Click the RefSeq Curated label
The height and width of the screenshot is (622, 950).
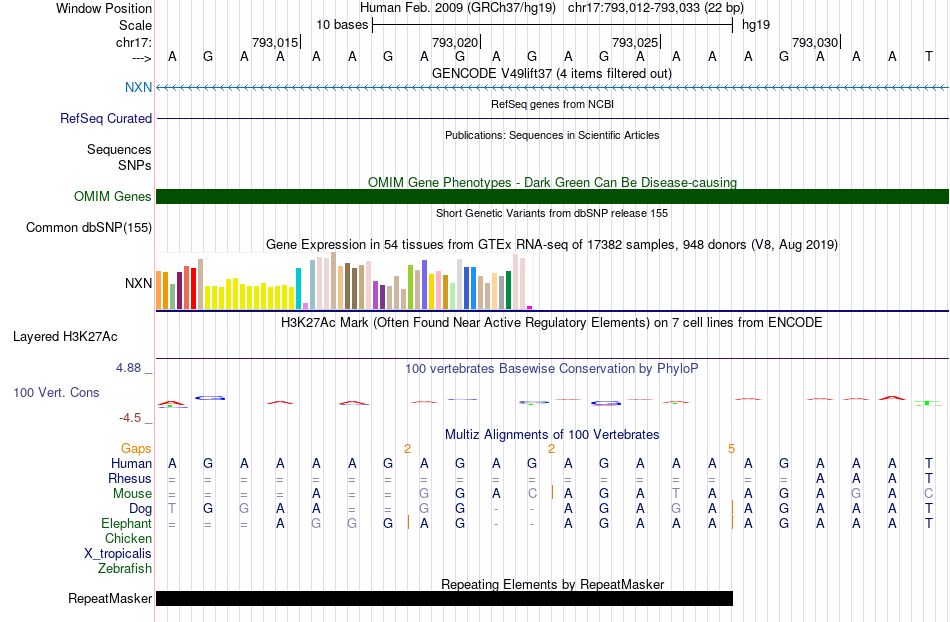point(105,118)
